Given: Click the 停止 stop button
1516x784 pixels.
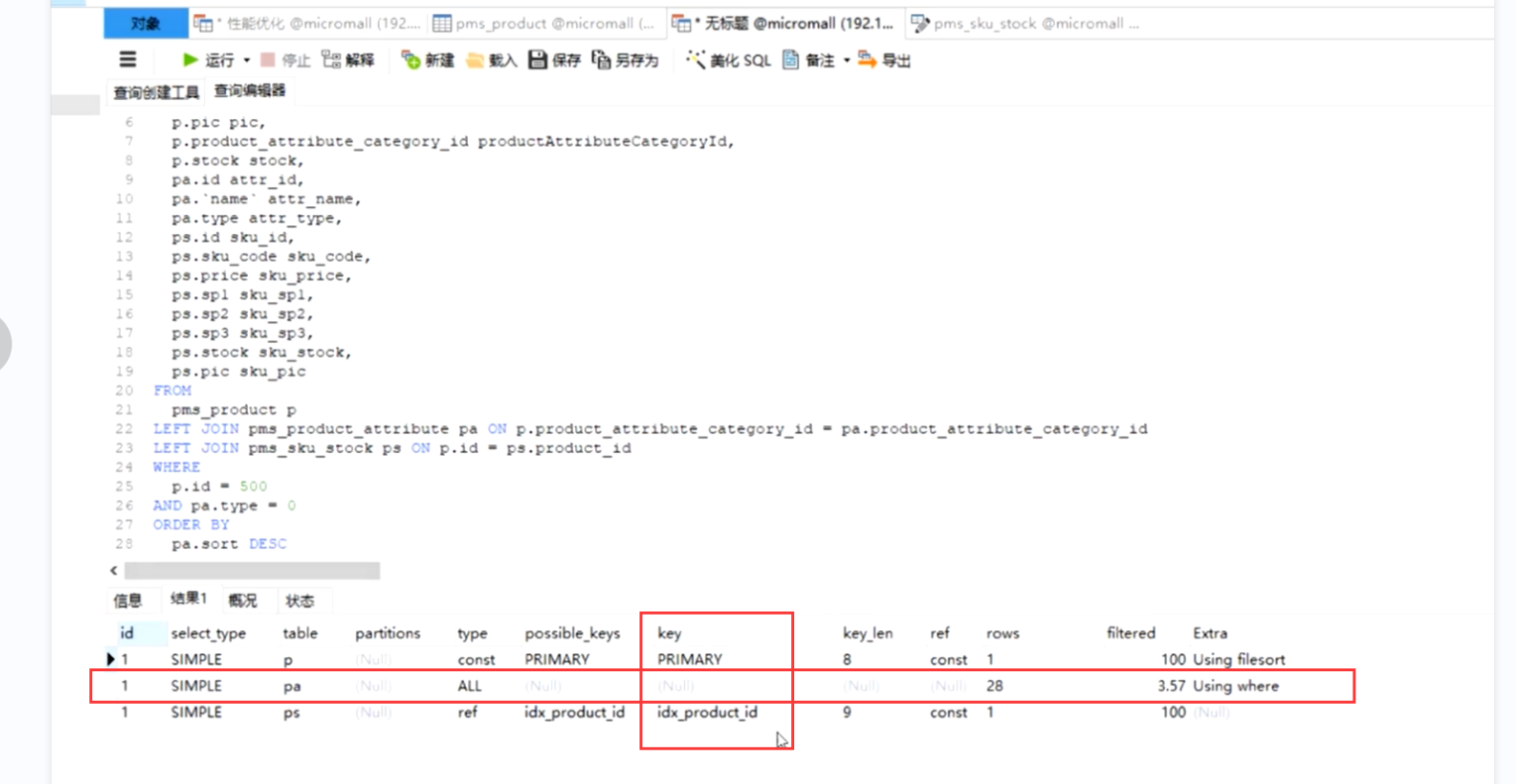Looking at the screenshot, I should [x=286, y=60].
